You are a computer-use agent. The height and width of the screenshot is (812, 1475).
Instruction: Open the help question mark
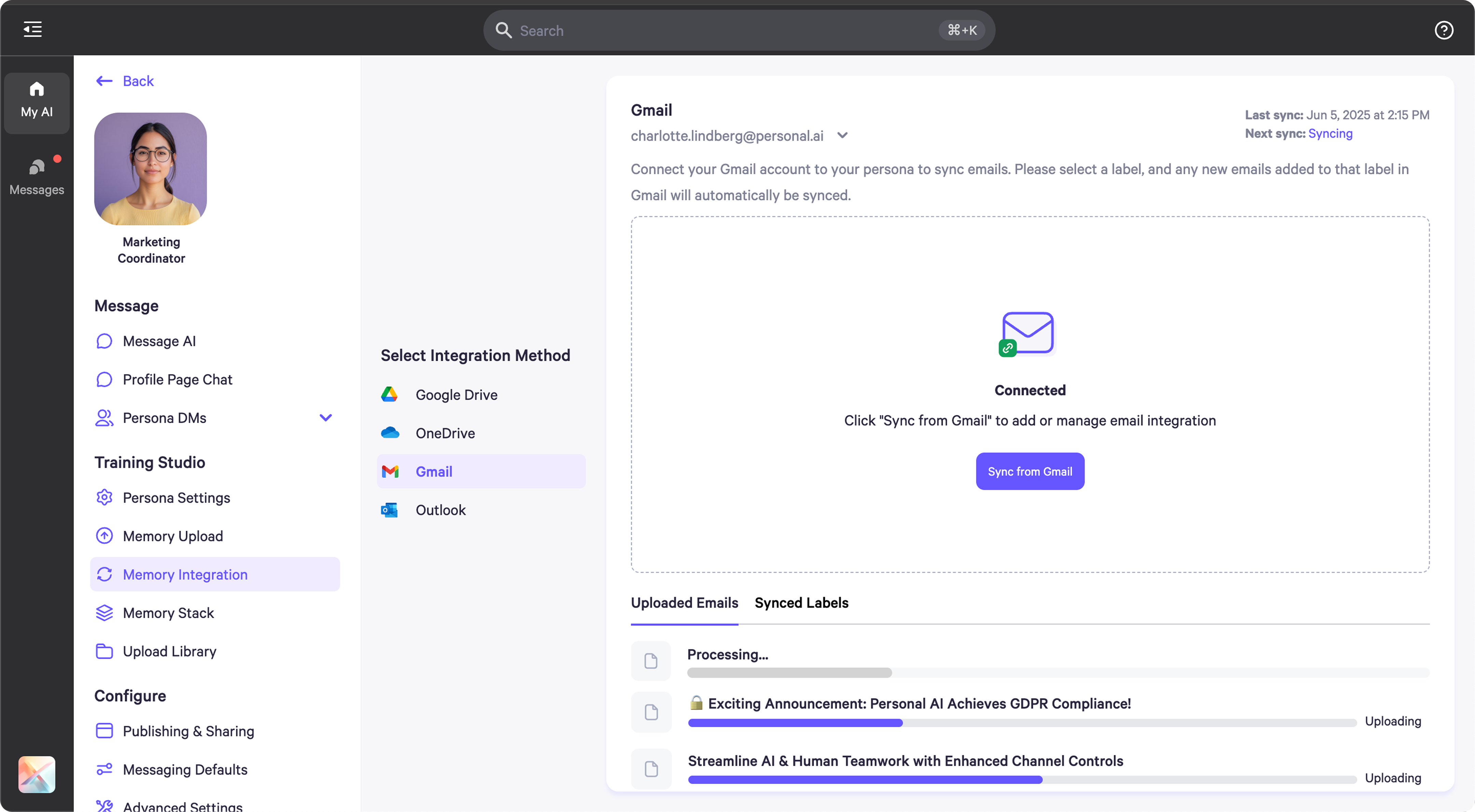[1444, 30]
